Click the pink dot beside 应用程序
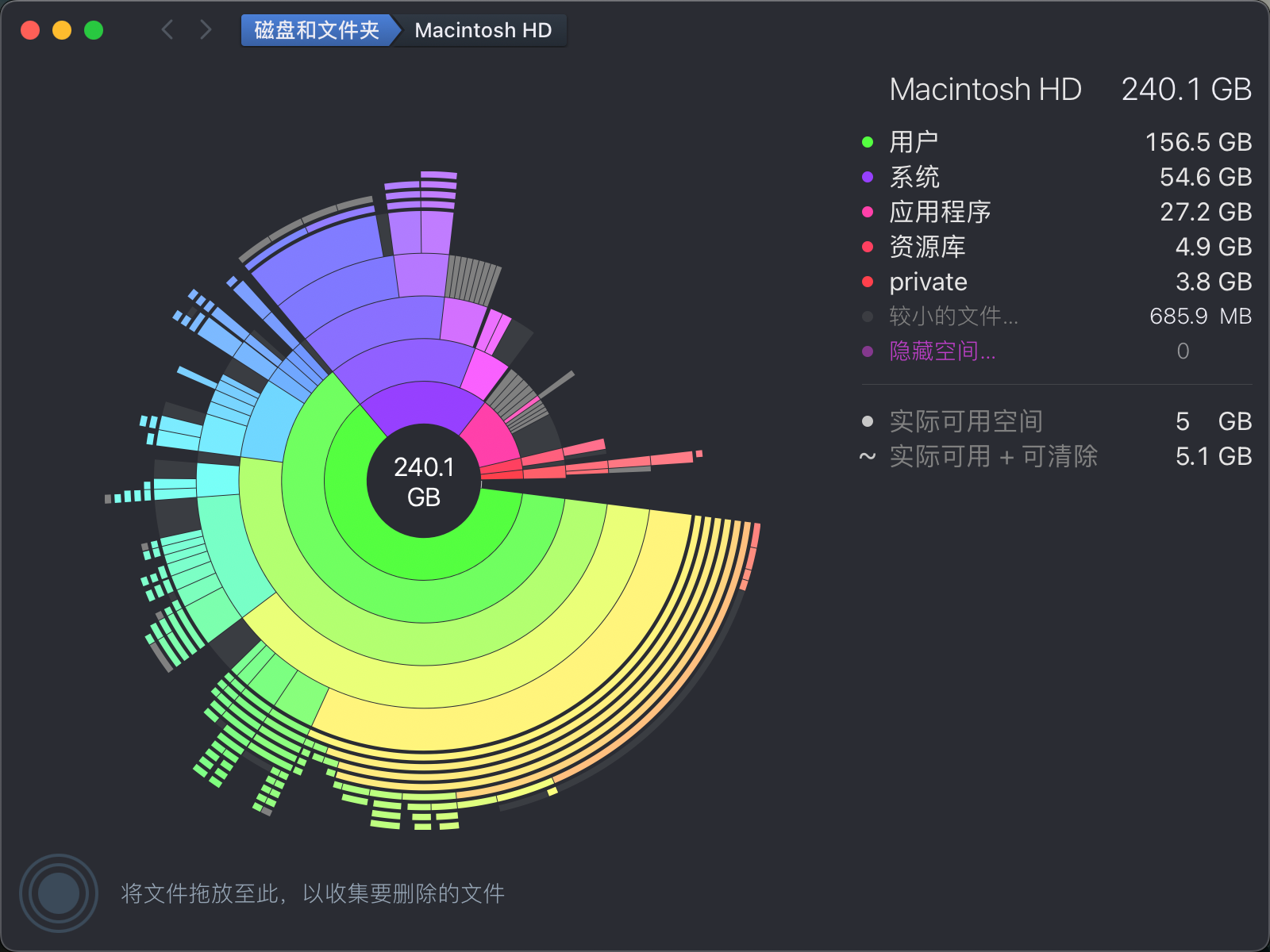Screen dimensions: 1270x952 (x=868, y=212)
